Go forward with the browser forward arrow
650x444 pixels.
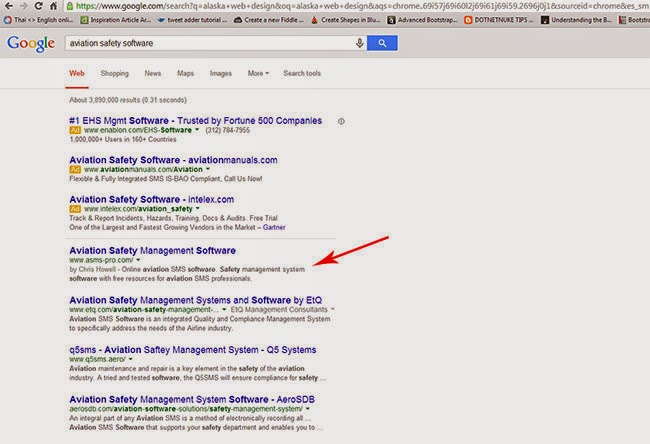point(23,6)
